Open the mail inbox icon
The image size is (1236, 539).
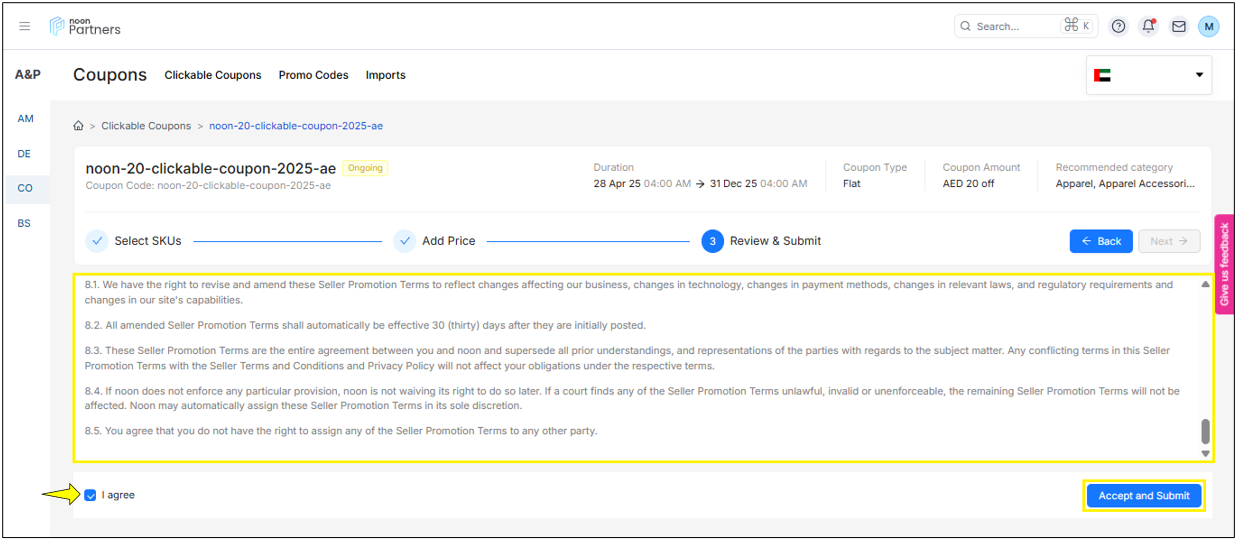coord(1178,26)
